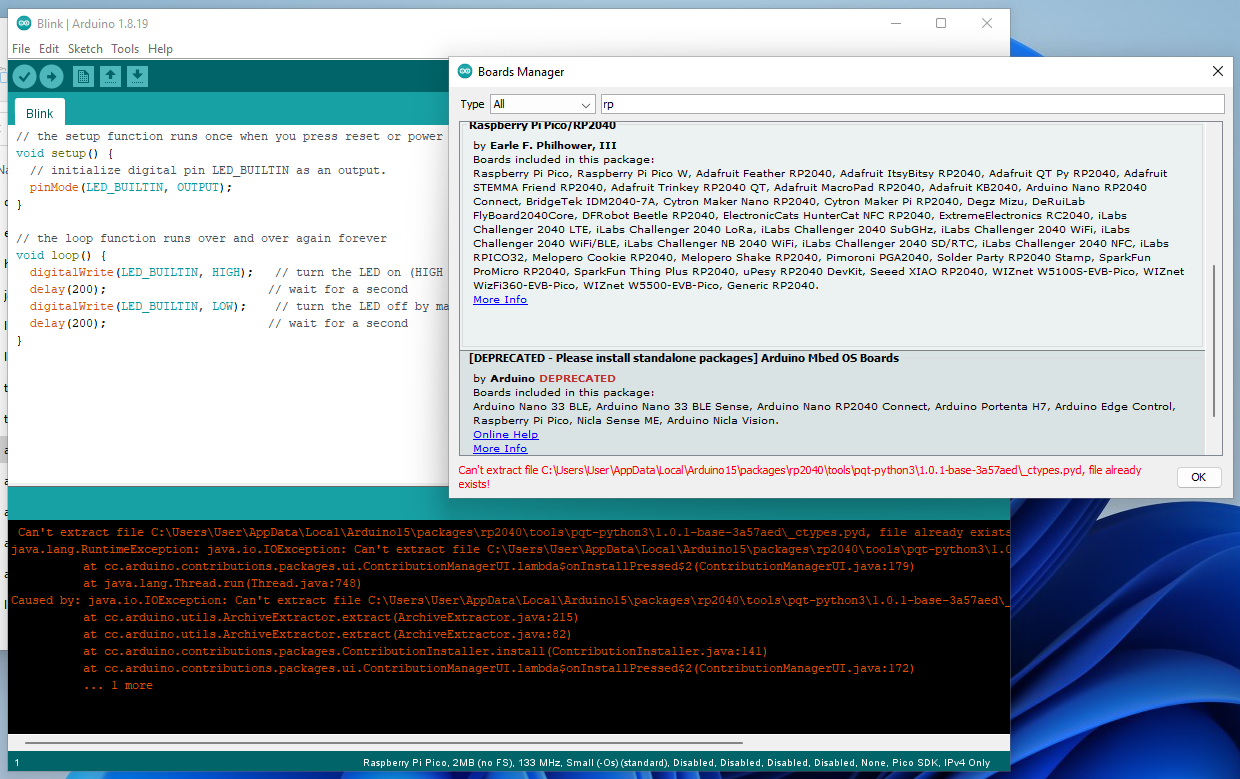This screenshot has height=779, width=1240.
Task: Open a sketch with the Open icon
Action: pos(110,77)
